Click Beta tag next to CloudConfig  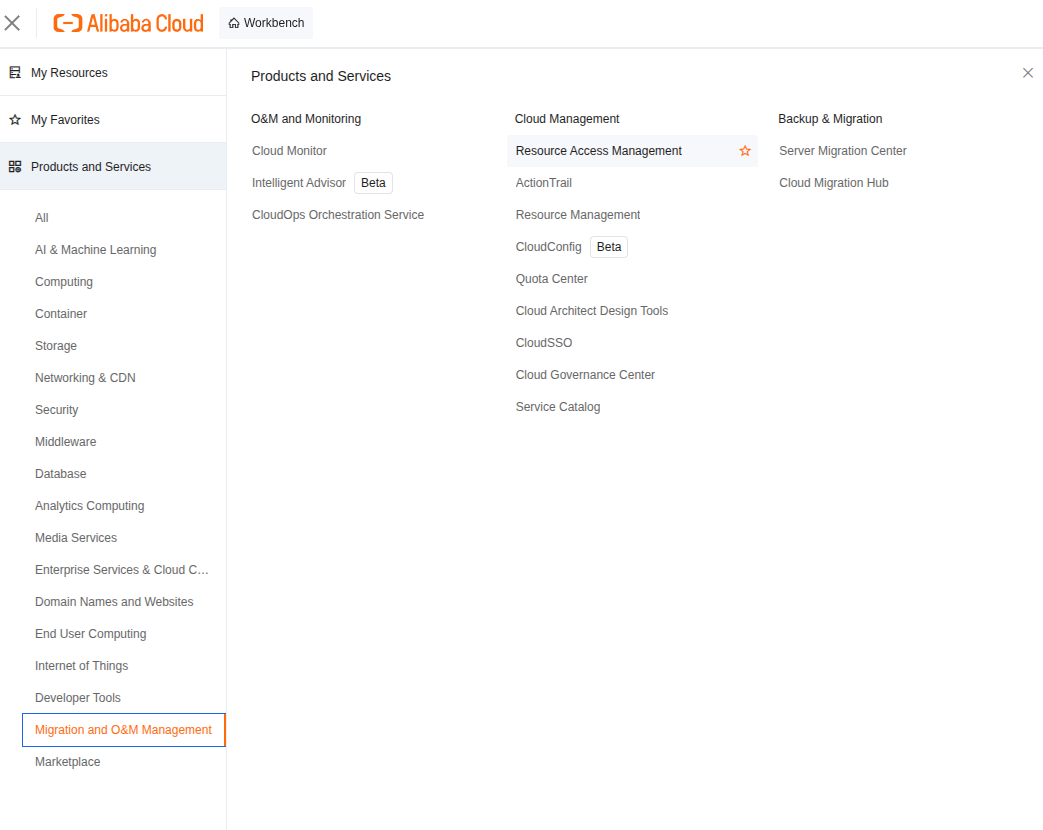point(609,247)
